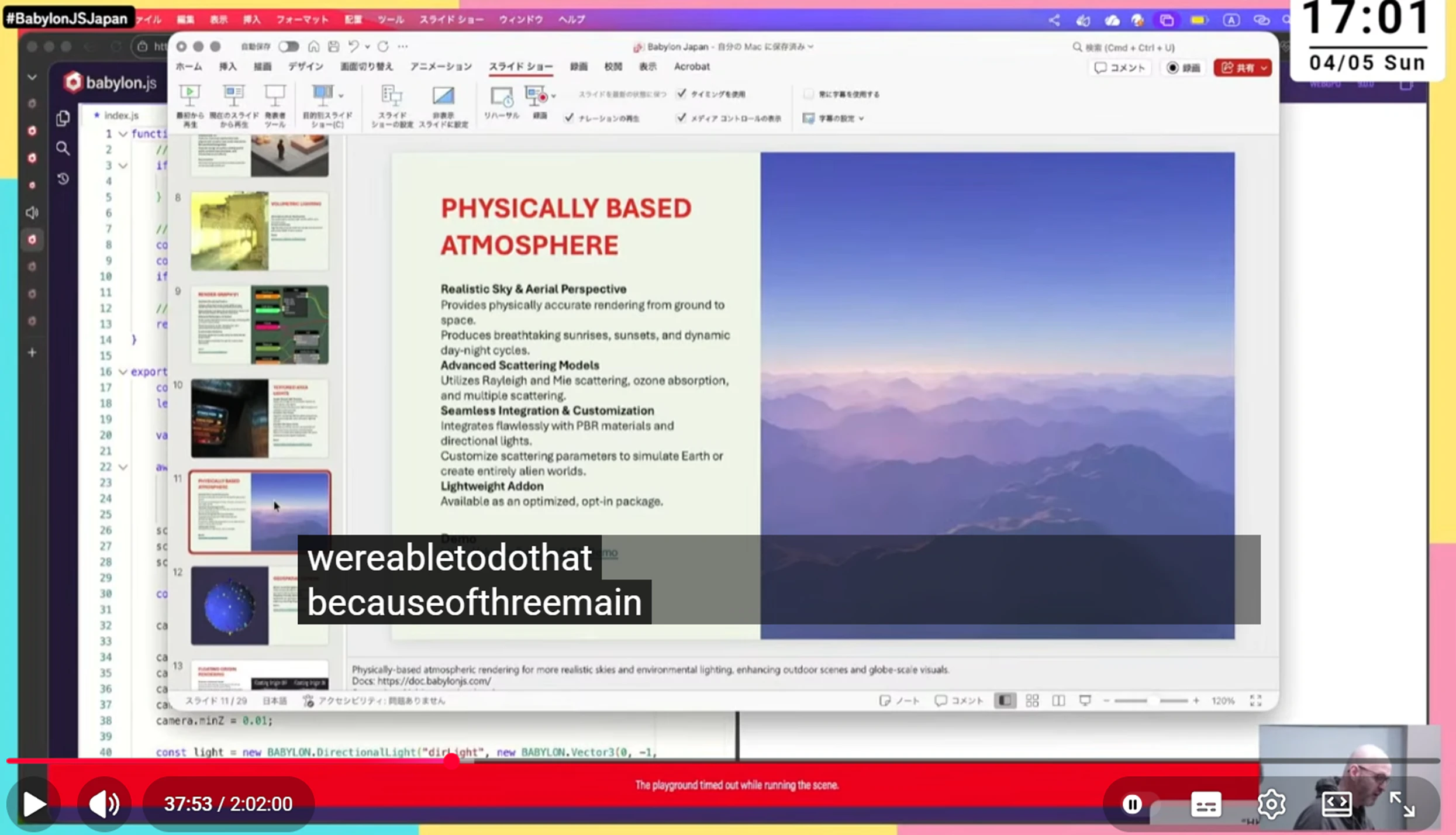The width and height of the screenshot is (1456, 835).
Task: Switch to slide sorter view icon
Action: [x=1032, y=701]
